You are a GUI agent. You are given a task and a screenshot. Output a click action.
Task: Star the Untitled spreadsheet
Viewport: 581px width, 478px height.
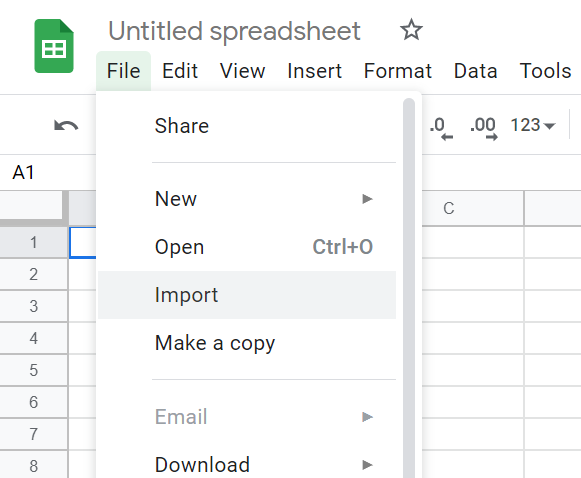411,30
